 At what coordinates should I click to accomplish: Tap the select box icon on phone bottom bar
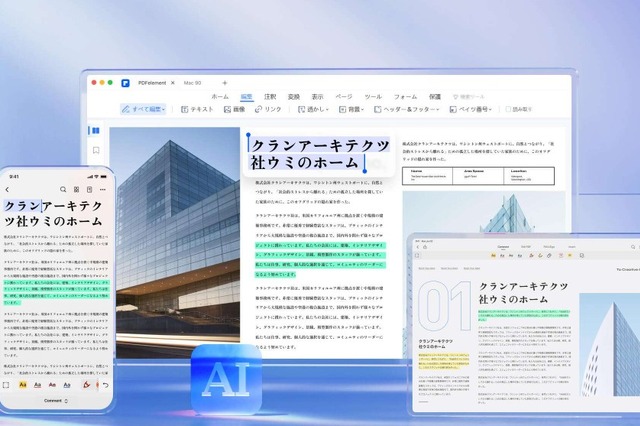tap(6, 385)
